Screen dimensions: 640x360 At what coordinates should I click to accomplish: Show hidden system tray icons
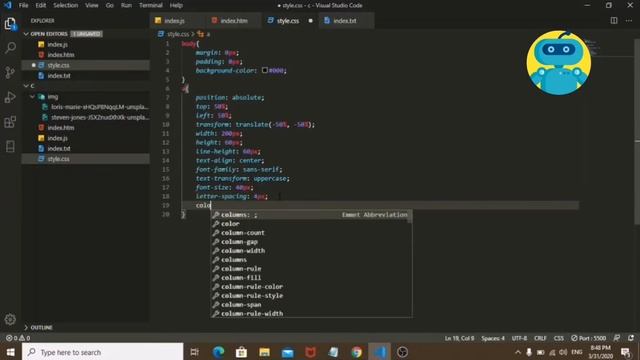click(x=518, y=352)
